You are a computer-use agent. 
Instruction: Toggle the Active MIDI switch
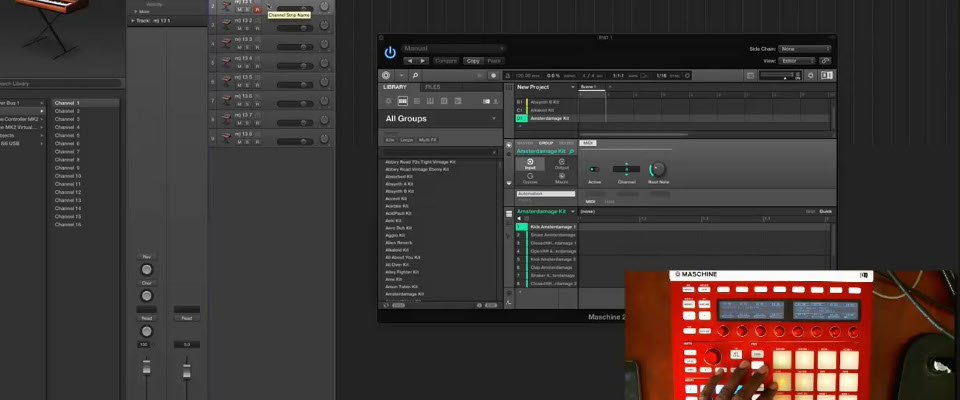click(594, 169)
